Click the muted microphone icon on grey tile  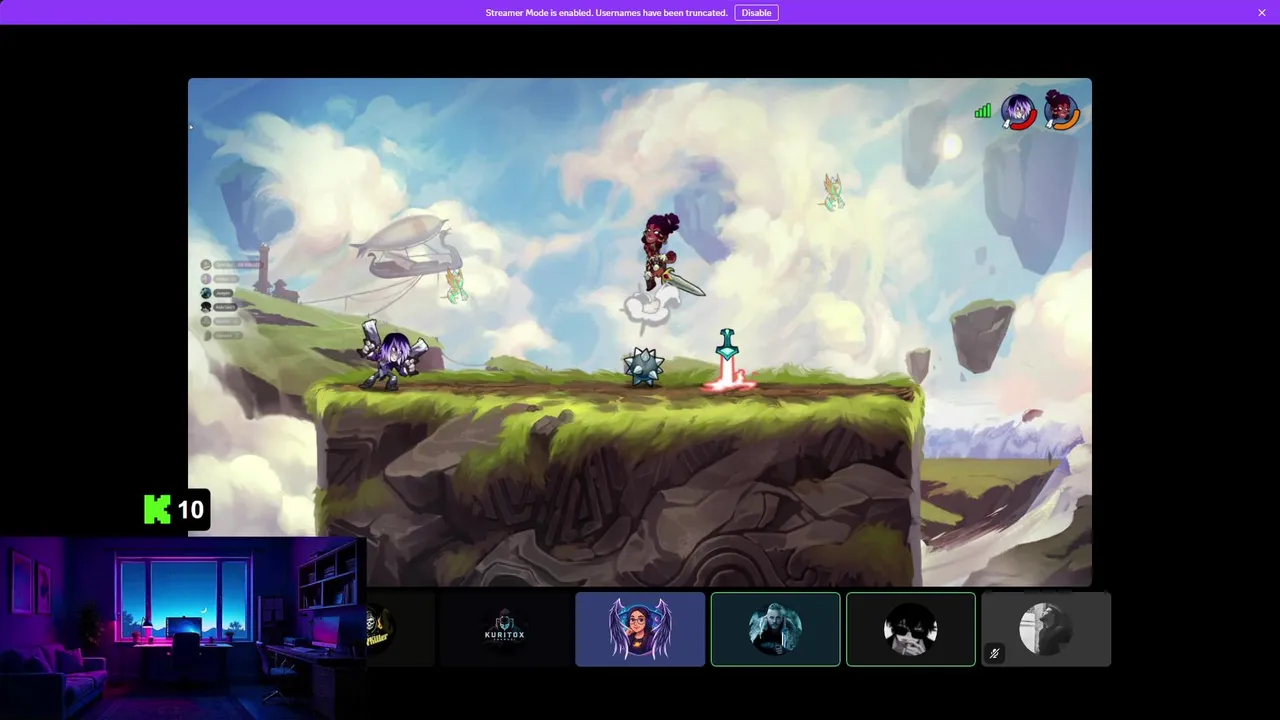pos(994,653)
